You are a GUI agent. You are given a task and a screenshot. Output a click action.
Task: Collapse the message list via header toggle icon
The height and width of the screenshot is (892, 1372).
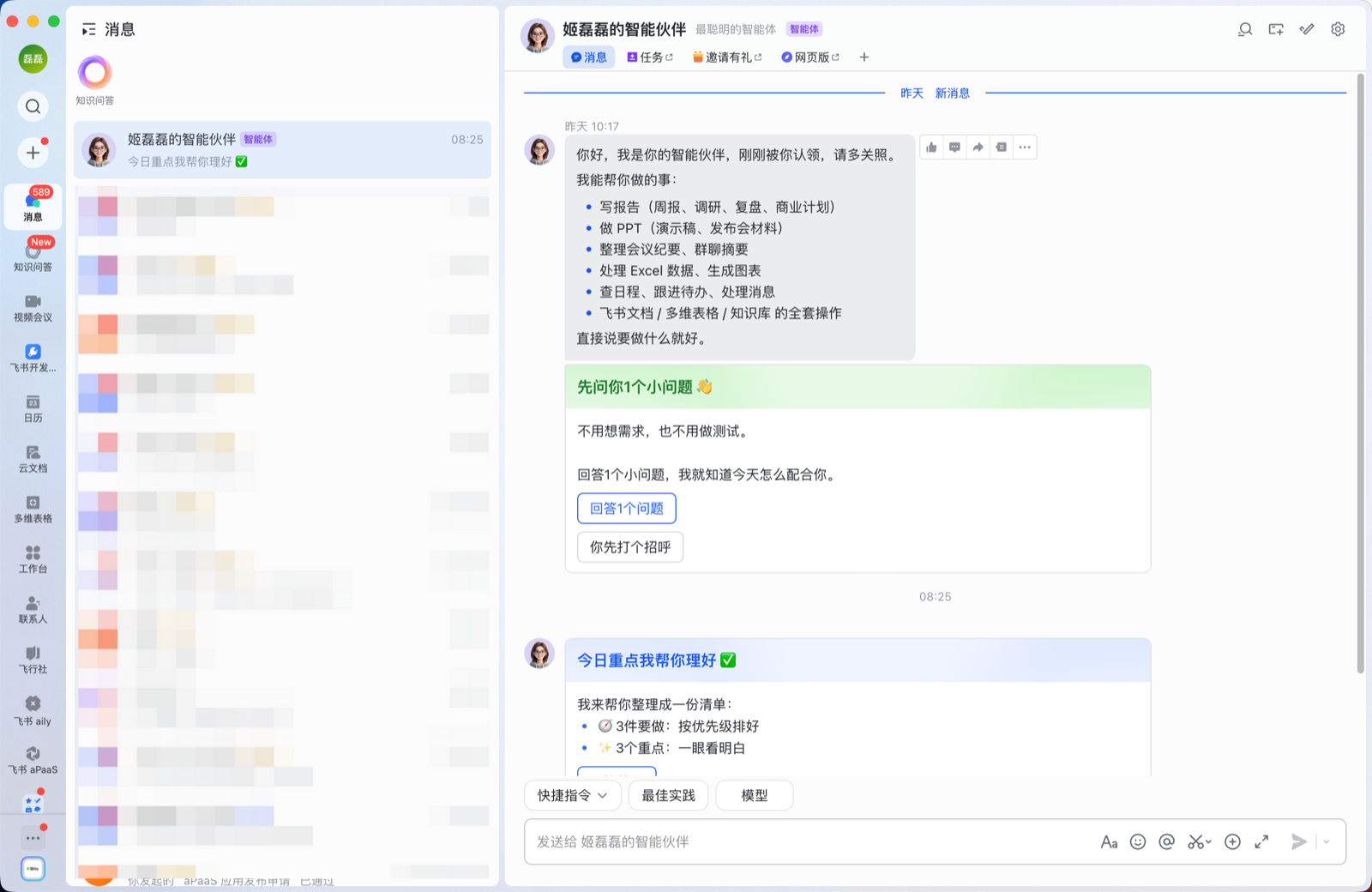[x=88, y=30]
